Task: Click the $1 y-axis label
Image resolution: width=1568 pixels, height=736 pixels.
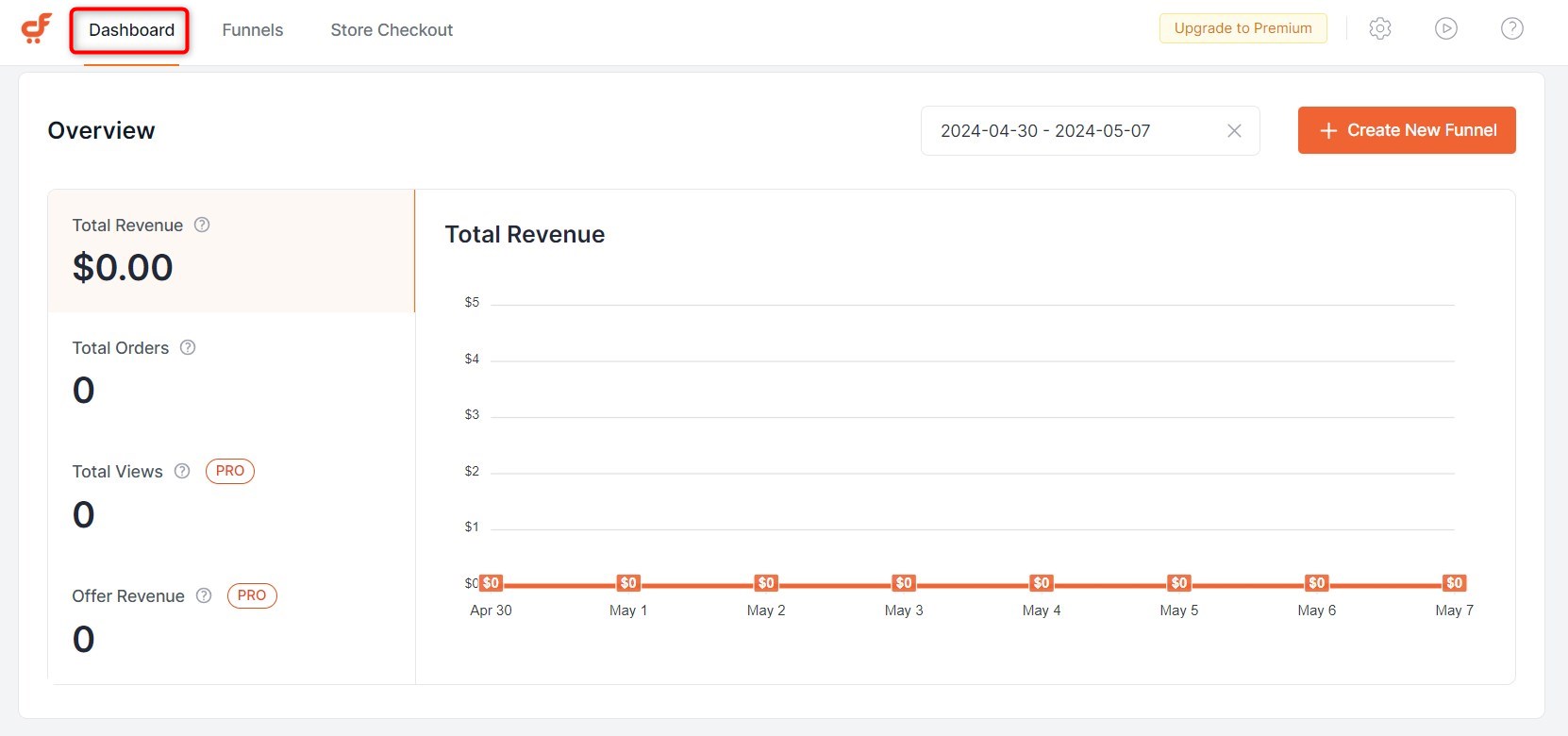Action: pos(472,527)
